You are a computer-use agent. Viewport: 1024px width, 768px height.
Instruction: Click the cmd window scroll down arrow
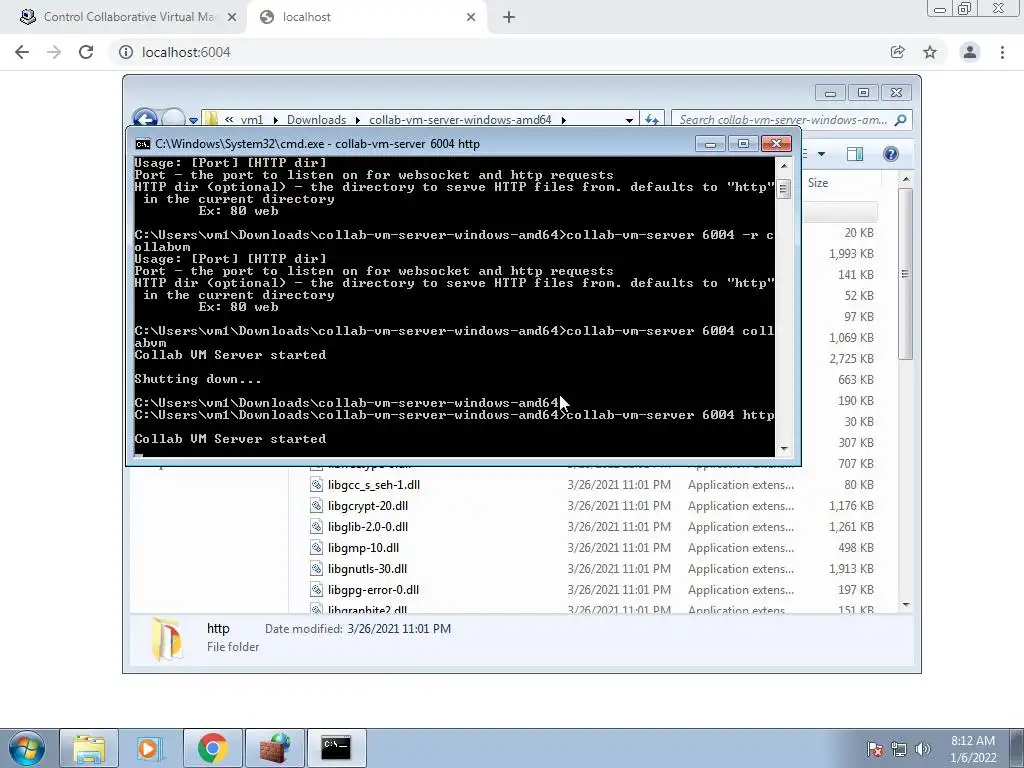784,449
